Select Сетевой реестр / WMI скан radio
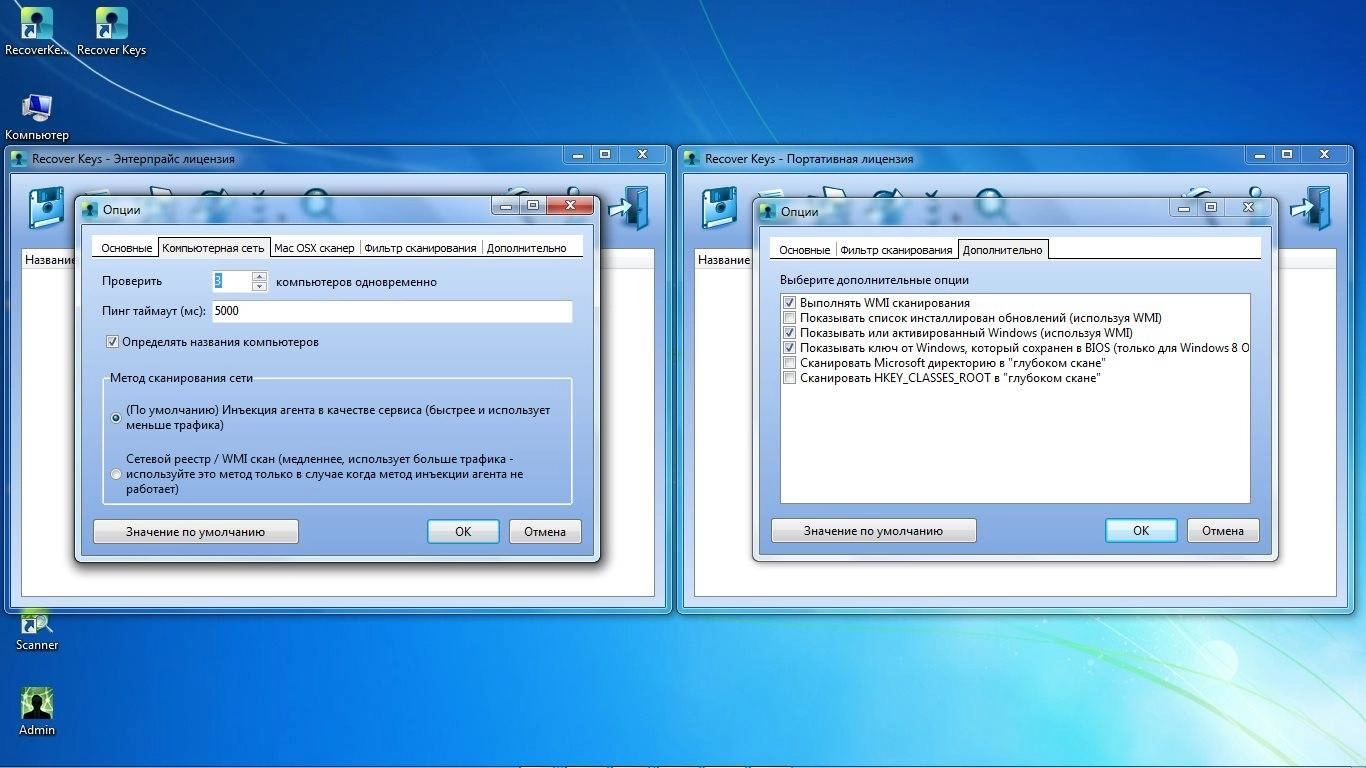Image resolution: width=1366 pixels, height=768 pixels. pyautogui.click(x=117, y=474)
